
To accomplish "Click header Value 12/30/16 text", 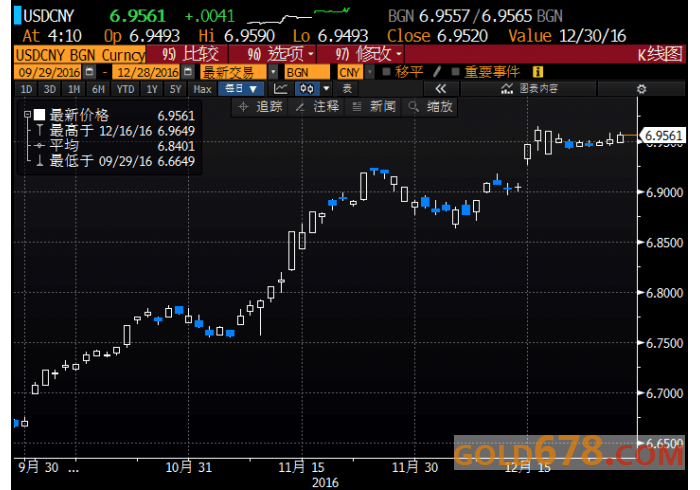I will [567, 36].
